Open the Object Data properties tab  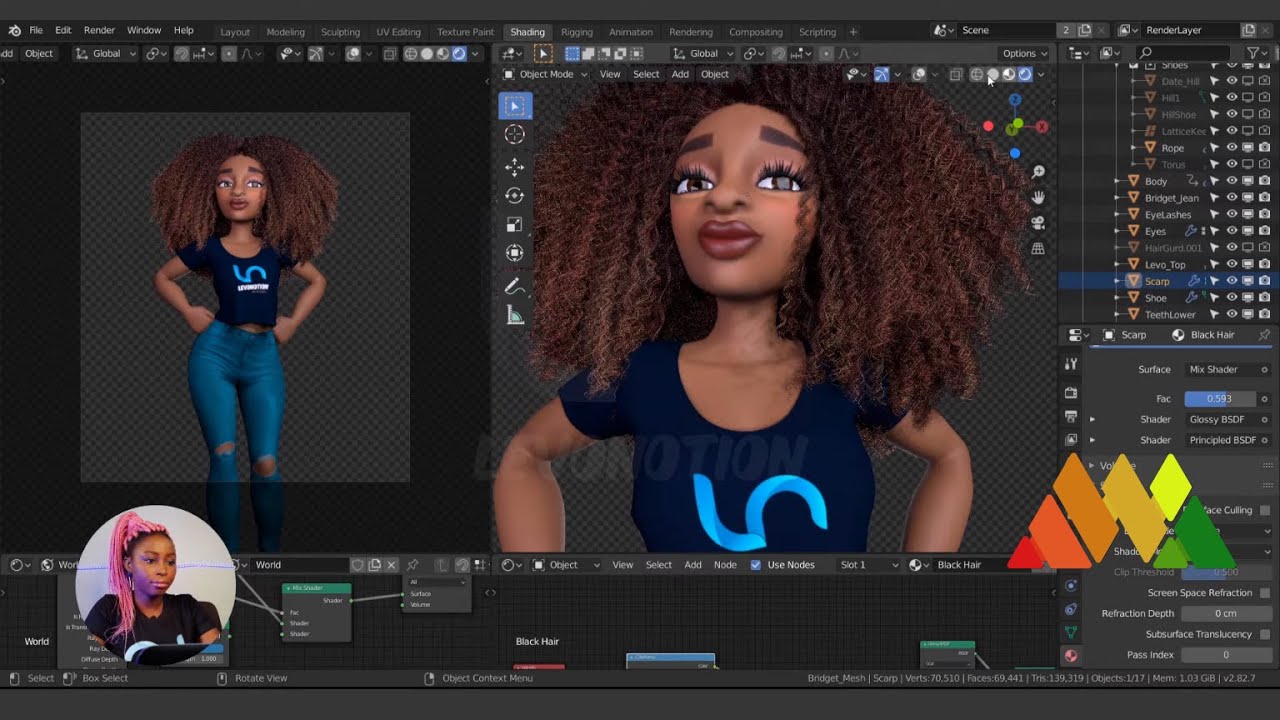click(x=1071, y=632)
